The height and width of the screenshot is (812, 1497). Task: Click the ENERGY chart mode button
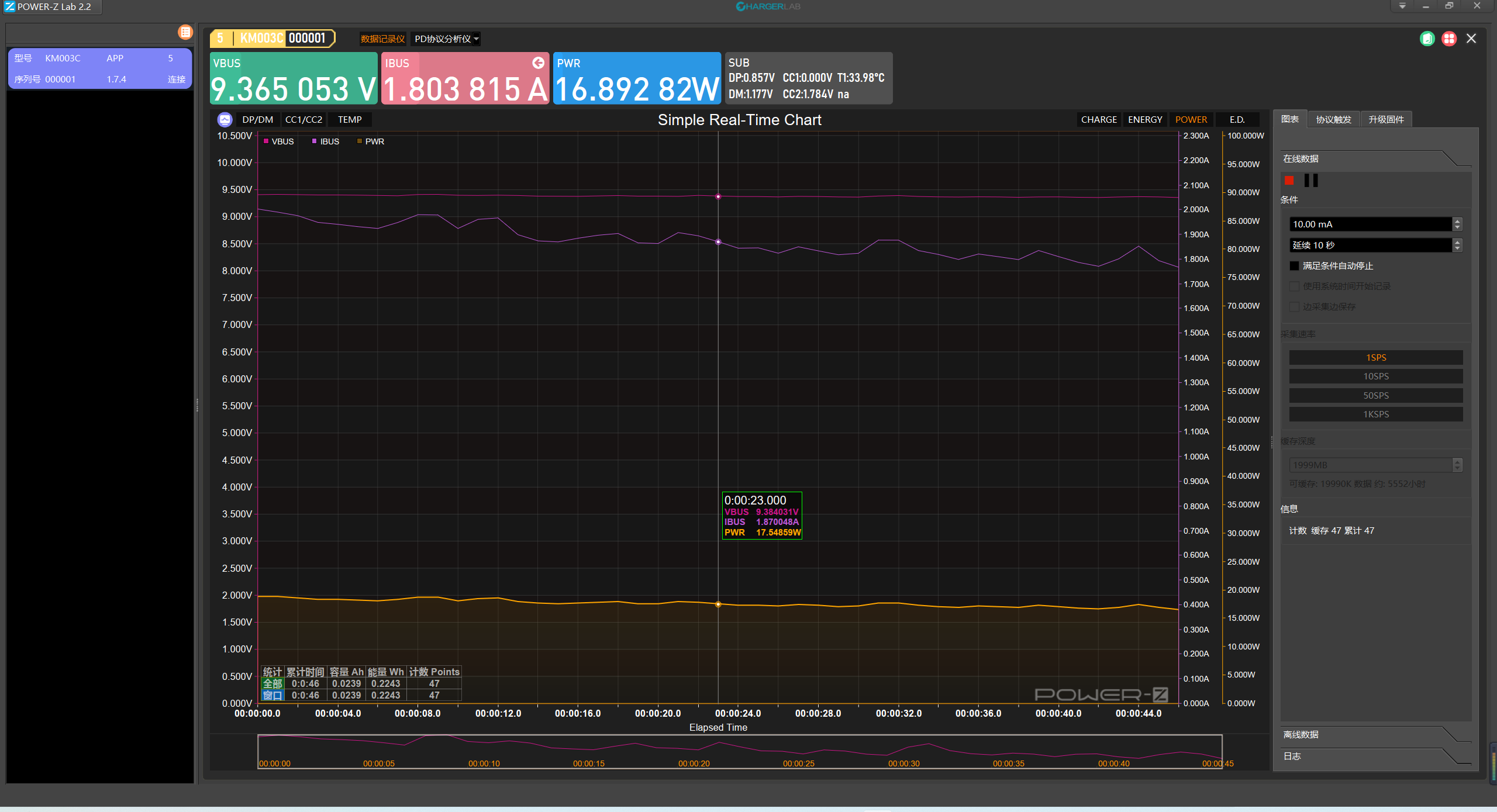1144,119
